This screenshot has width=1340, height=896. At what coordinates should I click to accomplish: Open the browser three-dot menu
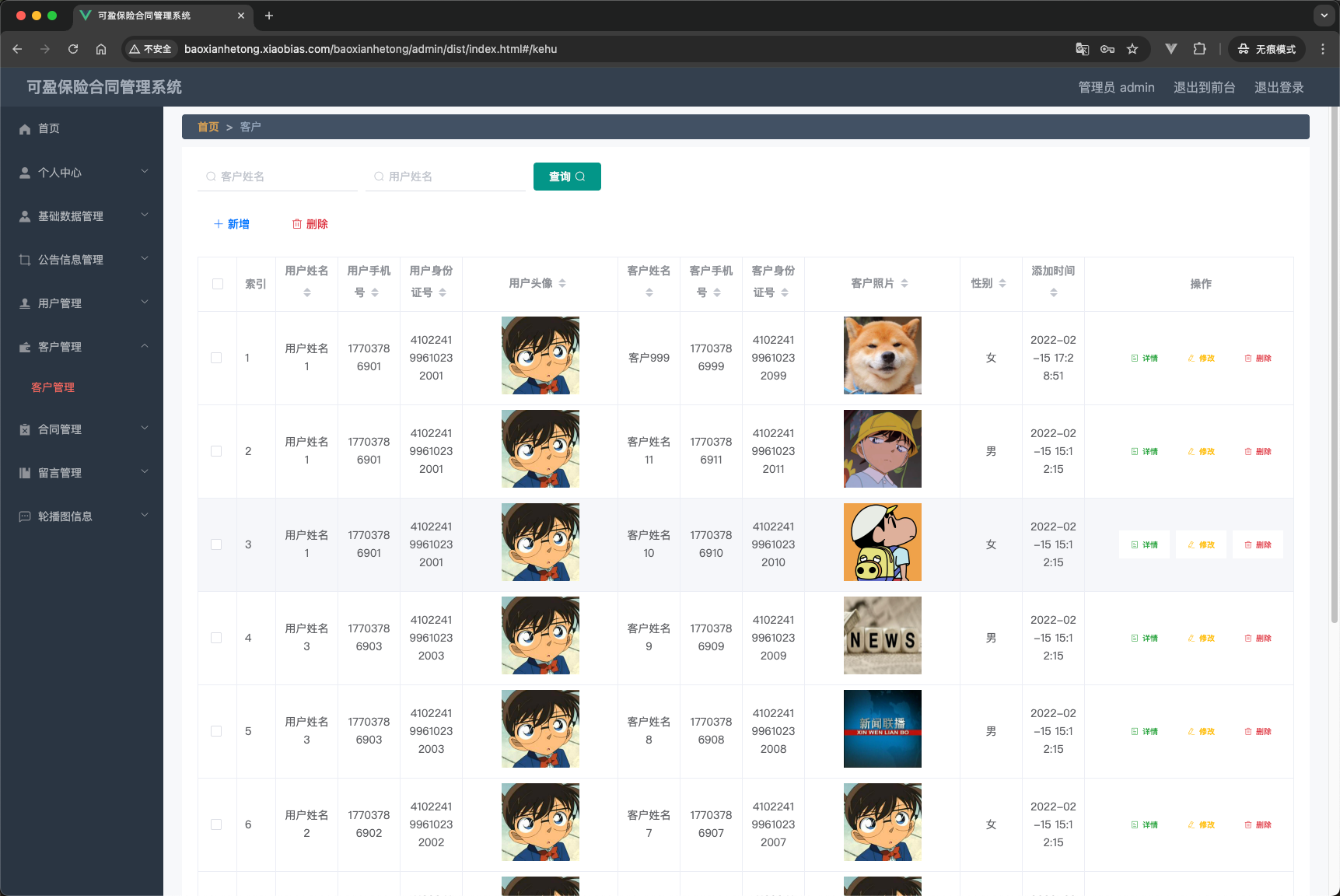(1323, 49)
